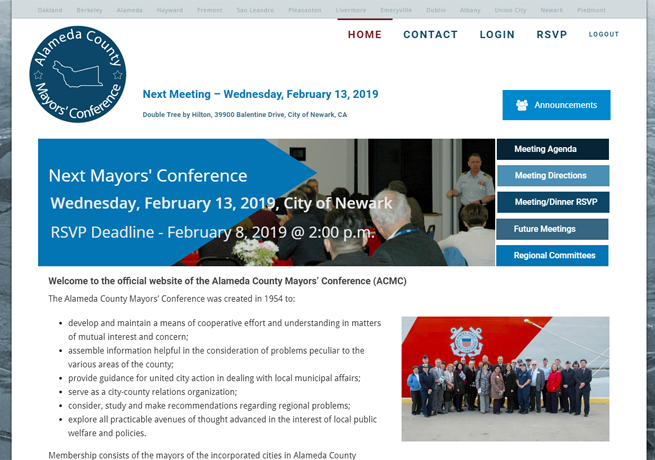Click 'serve as a city-county relations organization' bullet

152,392
